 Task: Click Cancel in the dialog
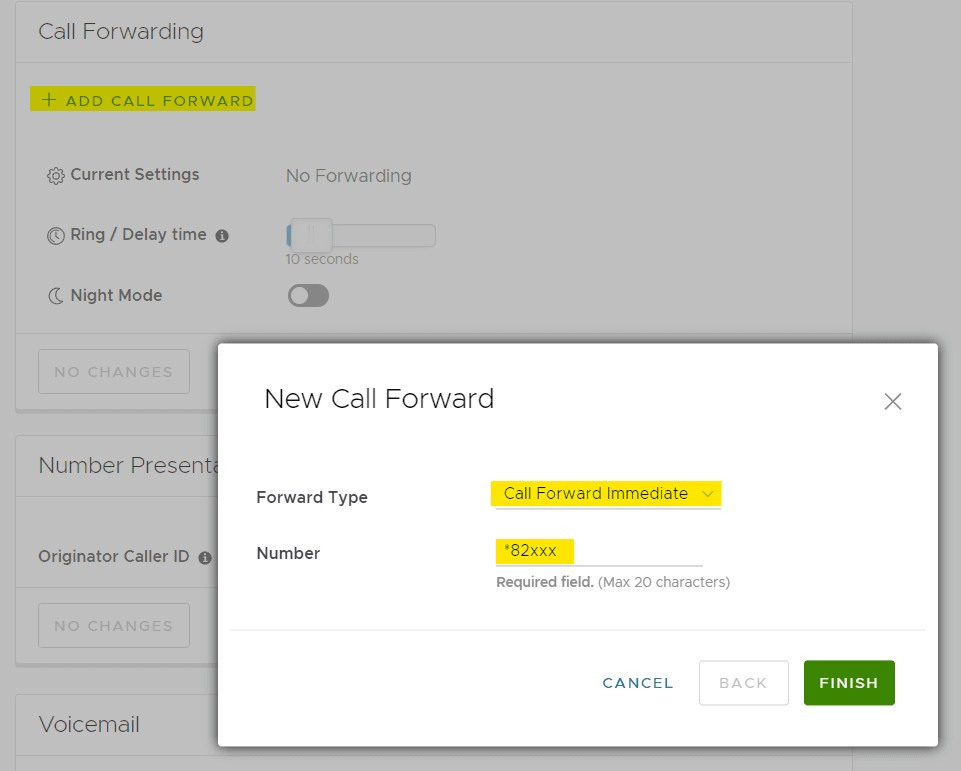coord(638,683)
